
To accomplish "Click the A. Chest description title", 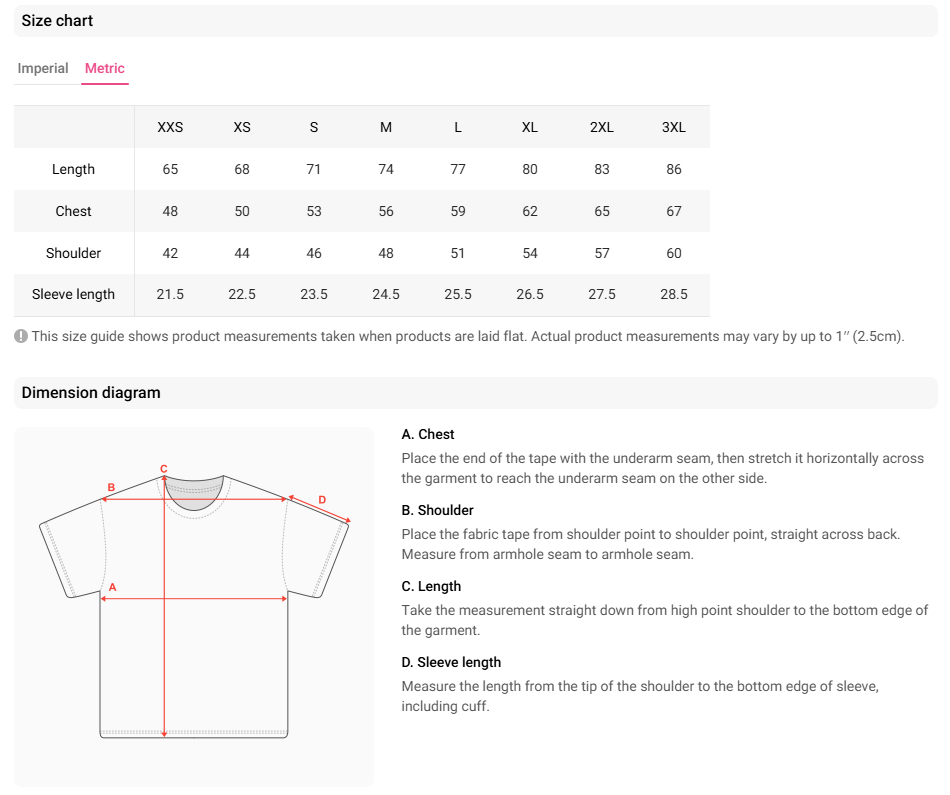I will (x=428, y=434).
